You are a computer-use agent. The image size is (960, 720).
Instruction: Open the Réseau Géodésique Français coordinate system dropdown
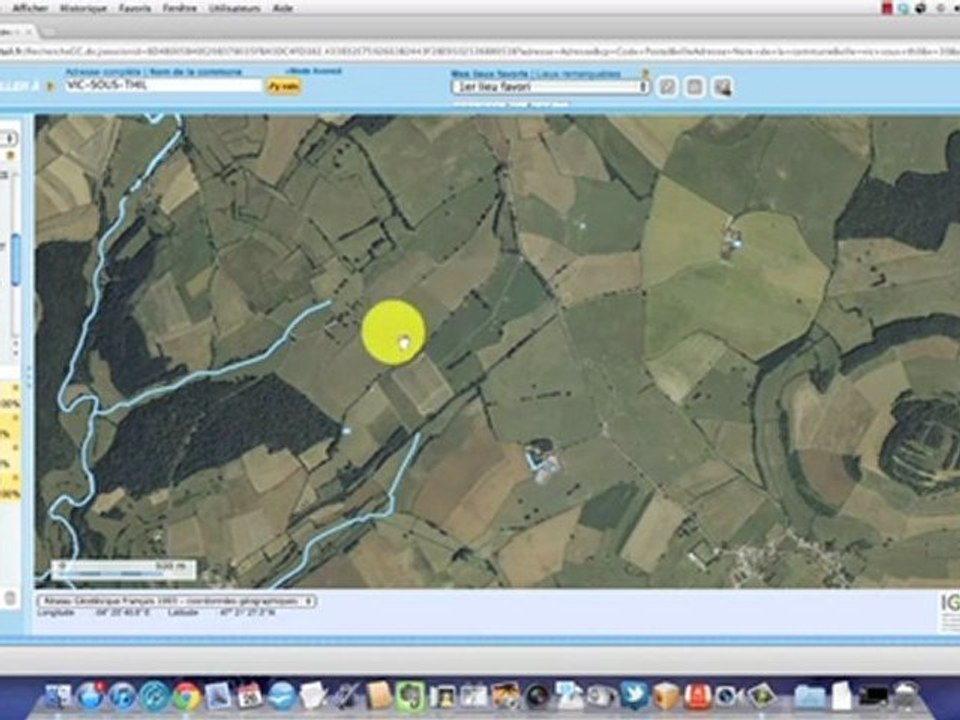tap(177, 601)
